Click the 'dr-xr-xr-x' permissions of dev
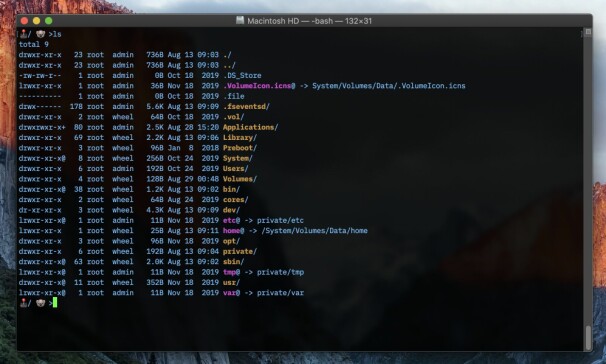This screenshot has width=606, height=364. 40,210
